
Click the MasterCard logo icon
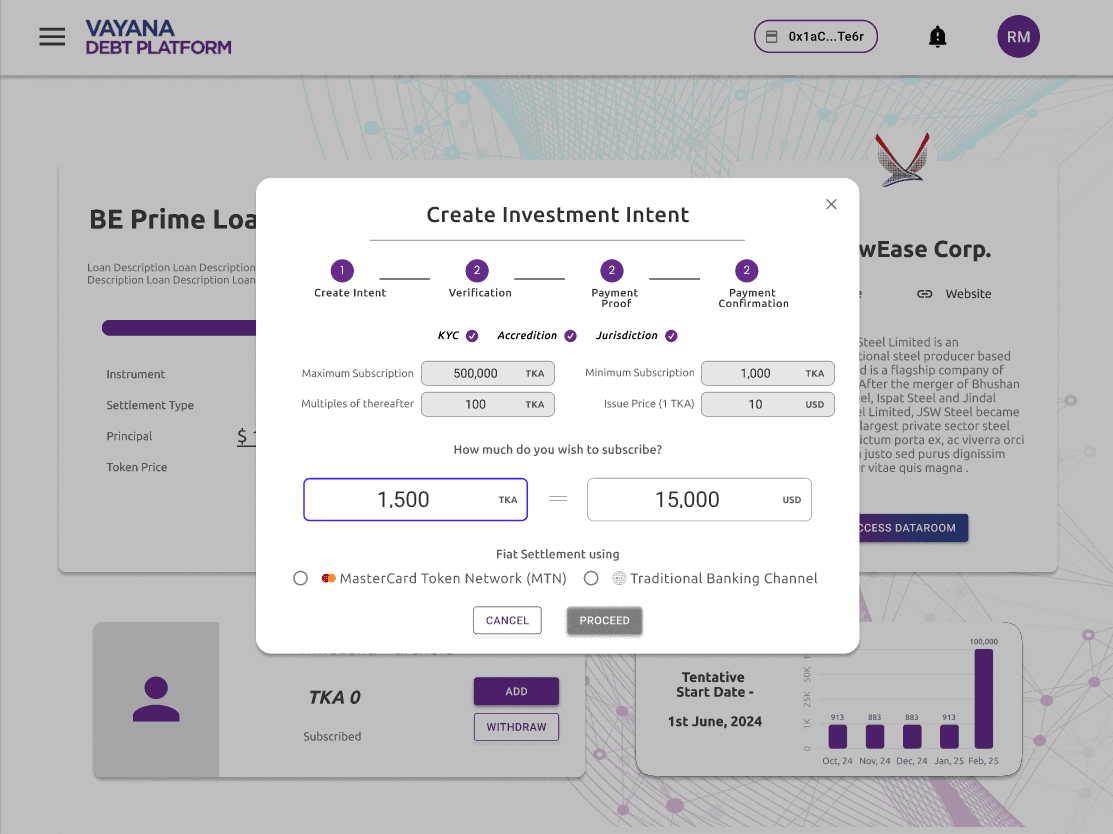328,578
